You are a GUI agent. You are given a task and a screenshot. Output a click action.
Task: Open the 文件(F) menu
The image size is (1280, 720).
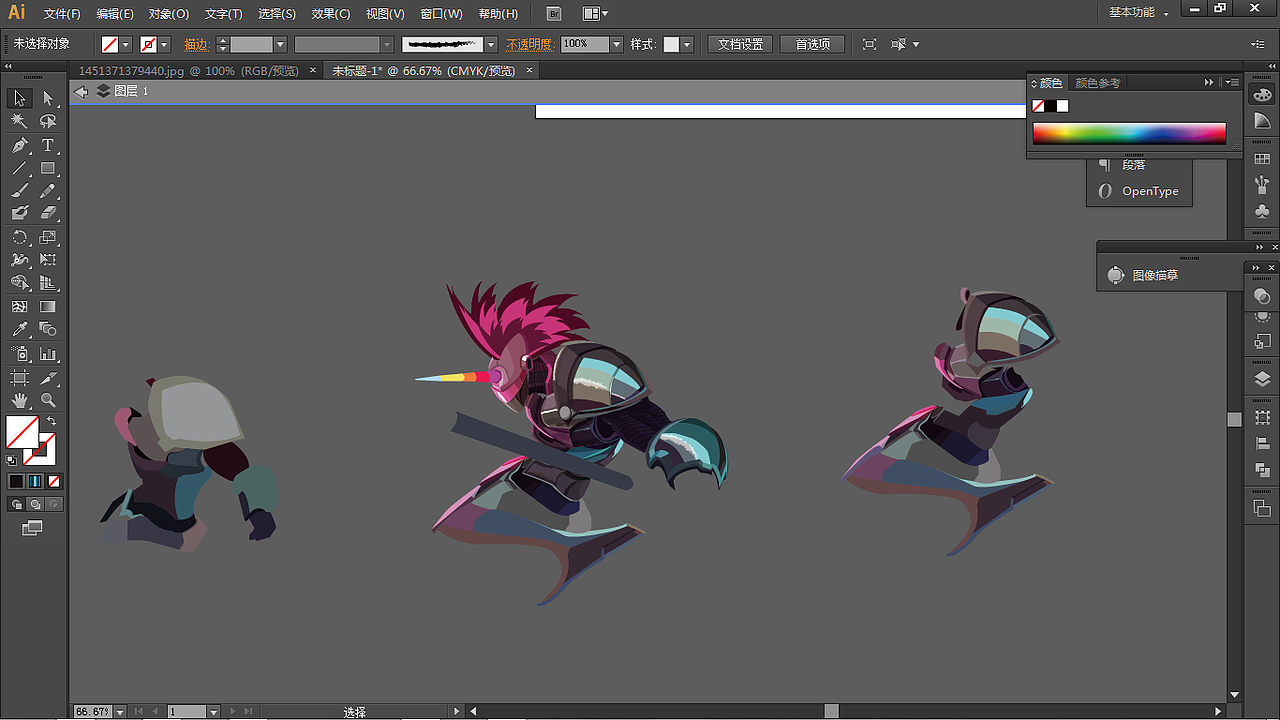click(x=62, y=14)
